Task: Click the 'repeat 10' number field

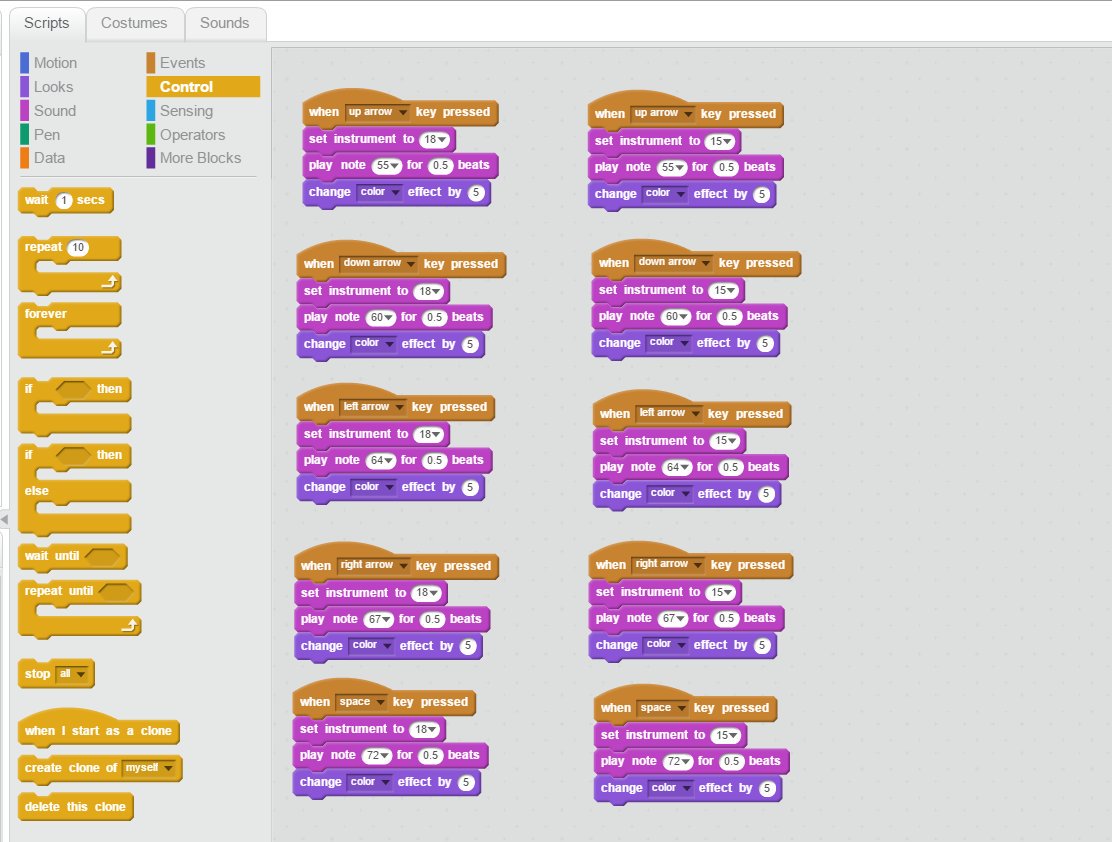Action: 78,247
